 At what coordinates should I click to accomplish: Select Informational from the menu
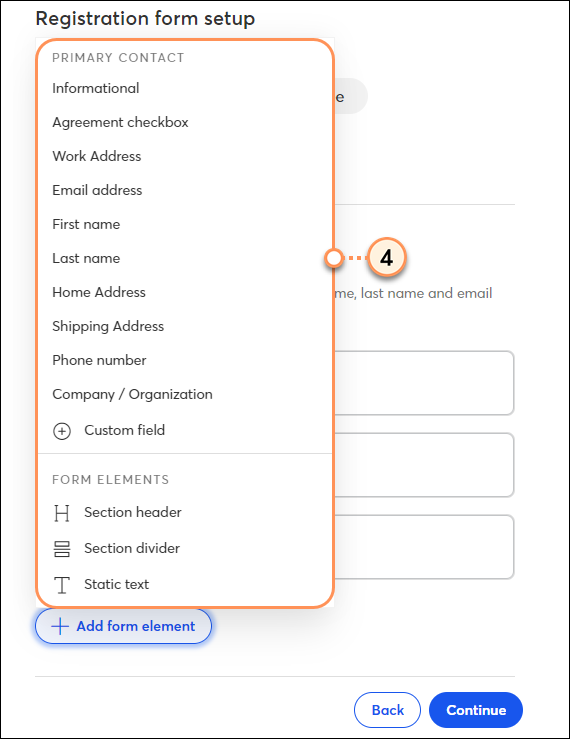(x=185, y=88)
